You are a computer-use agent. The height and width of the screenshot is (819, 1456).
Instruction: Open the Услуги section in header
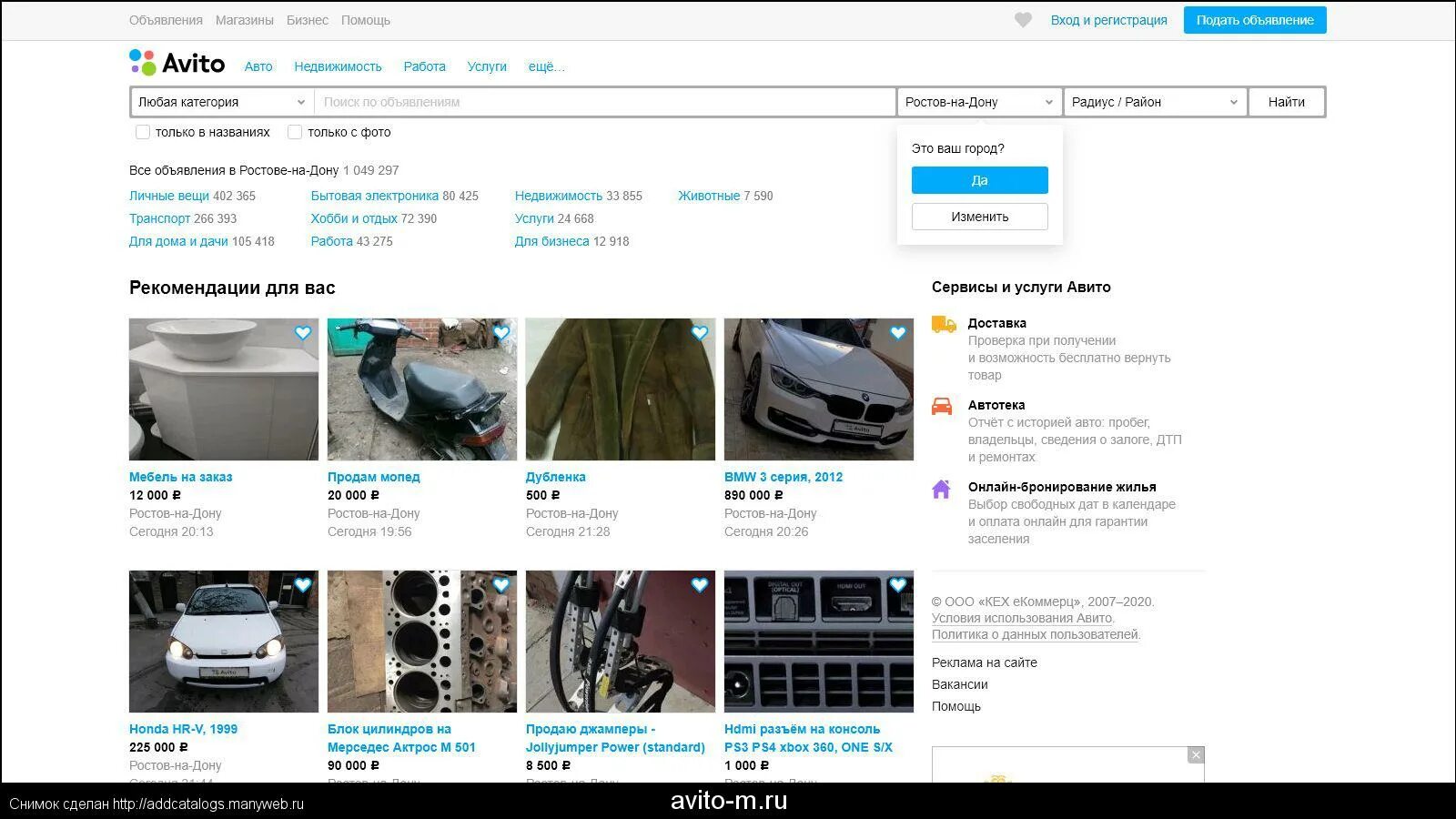pos(487,66)
